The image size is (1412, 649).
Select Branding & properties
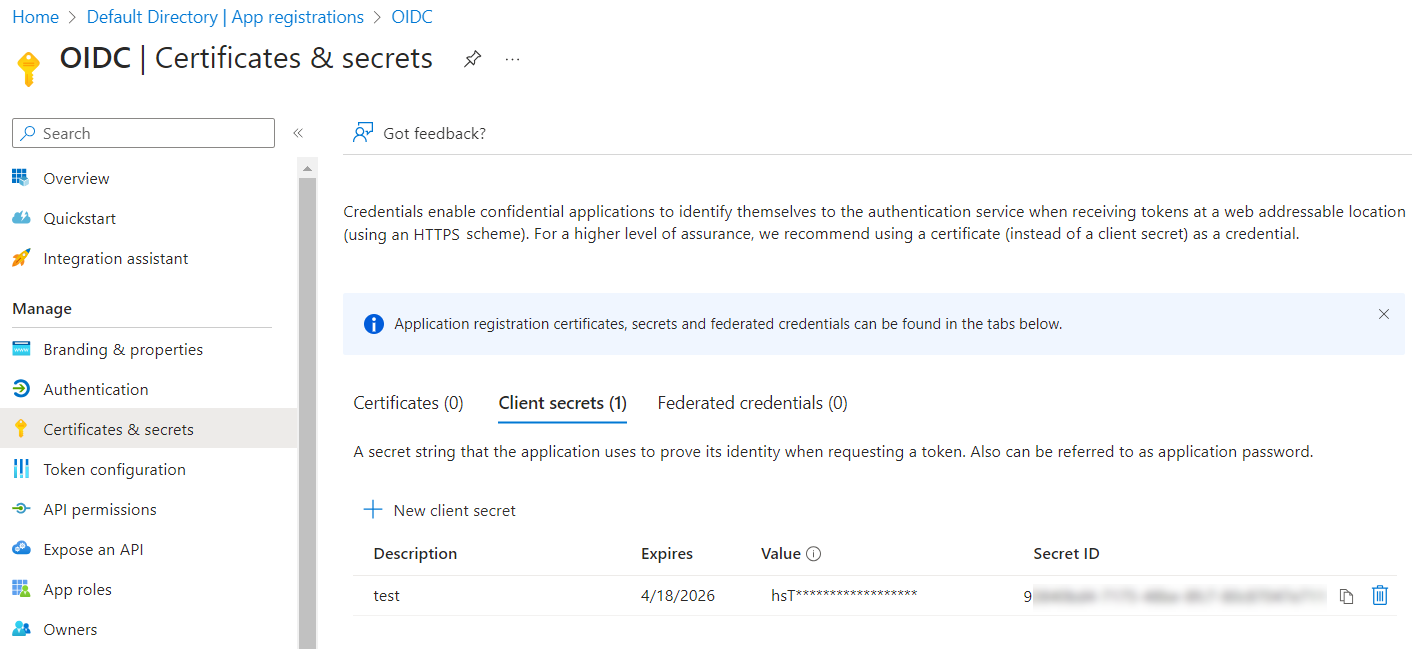123,349
